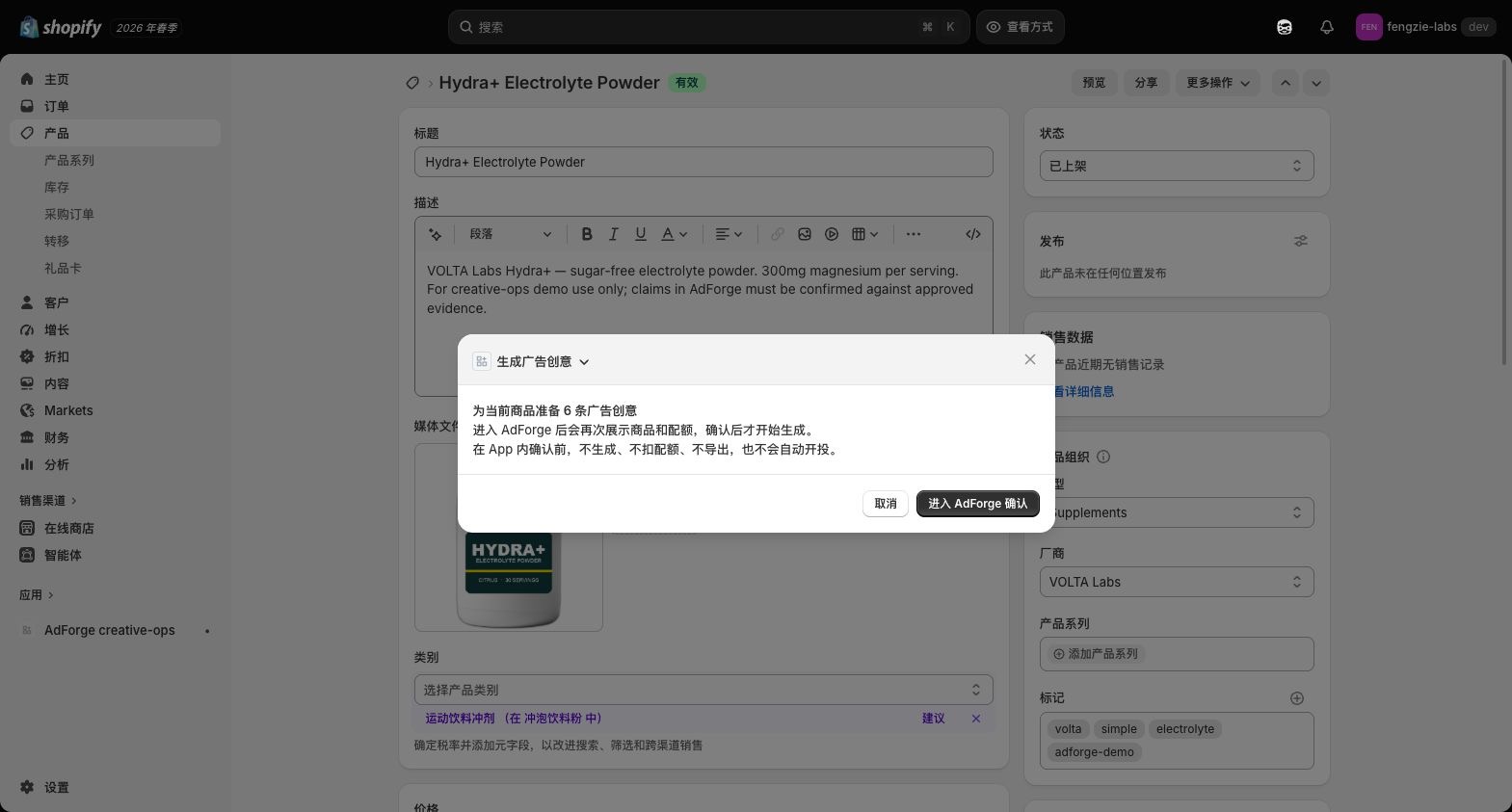
Task: Click the insert link icon
Action: [777, 234]
